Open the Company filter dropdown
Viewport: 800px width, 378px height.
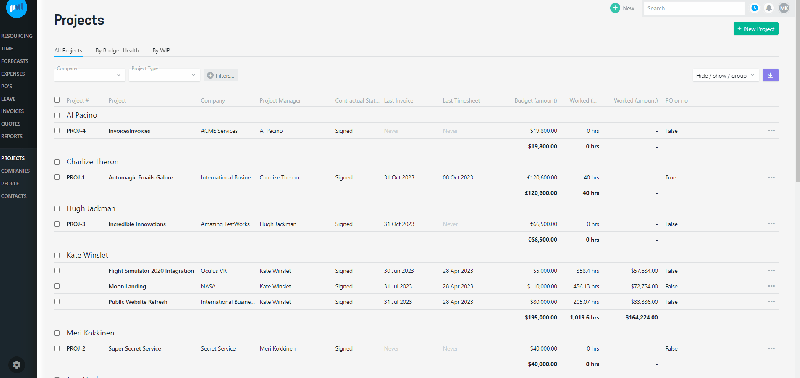(89, 74)
